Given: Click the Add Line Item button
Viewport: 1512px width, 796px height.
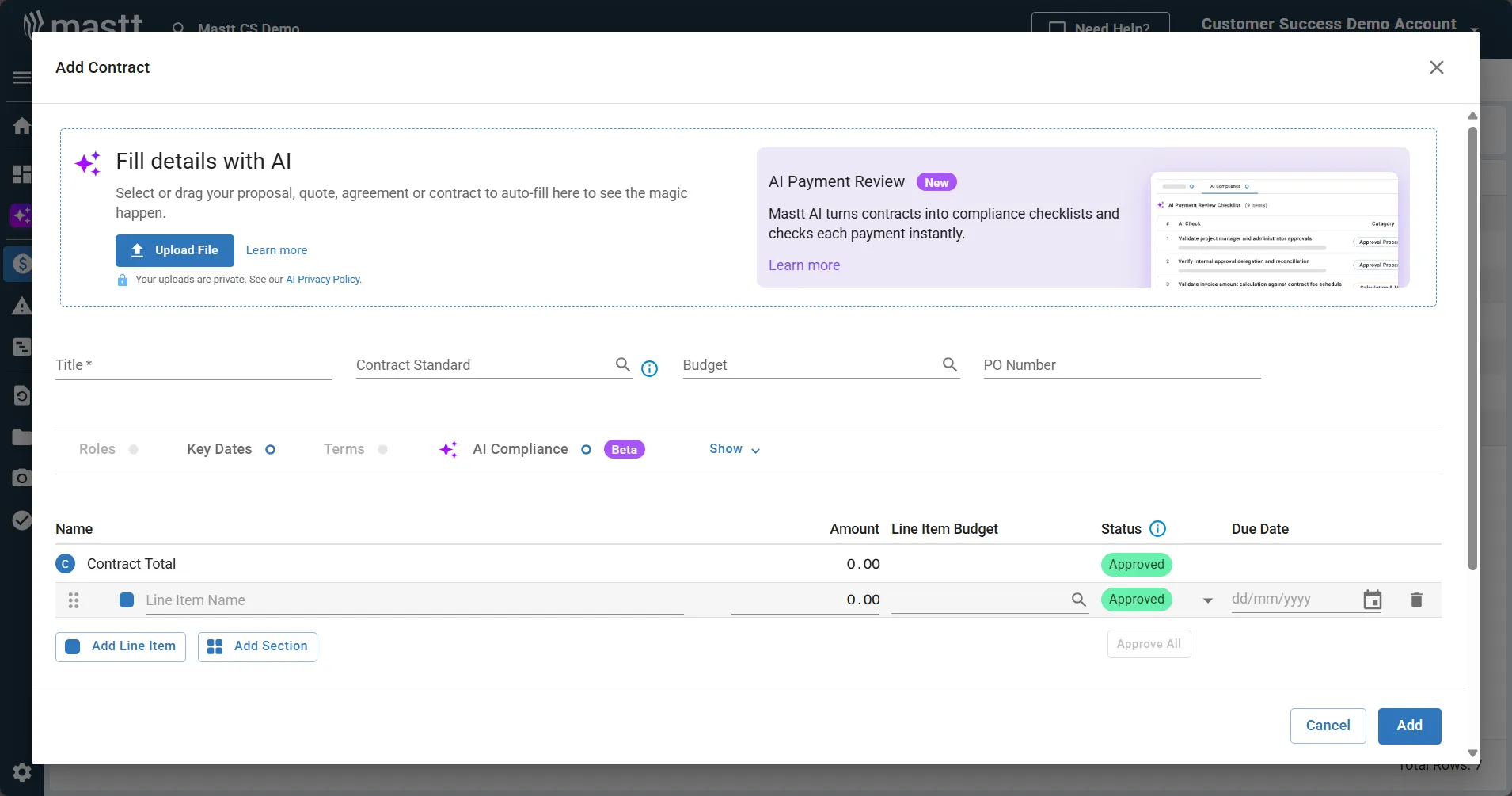Looking at the screenshot, I should coord(120,646).
